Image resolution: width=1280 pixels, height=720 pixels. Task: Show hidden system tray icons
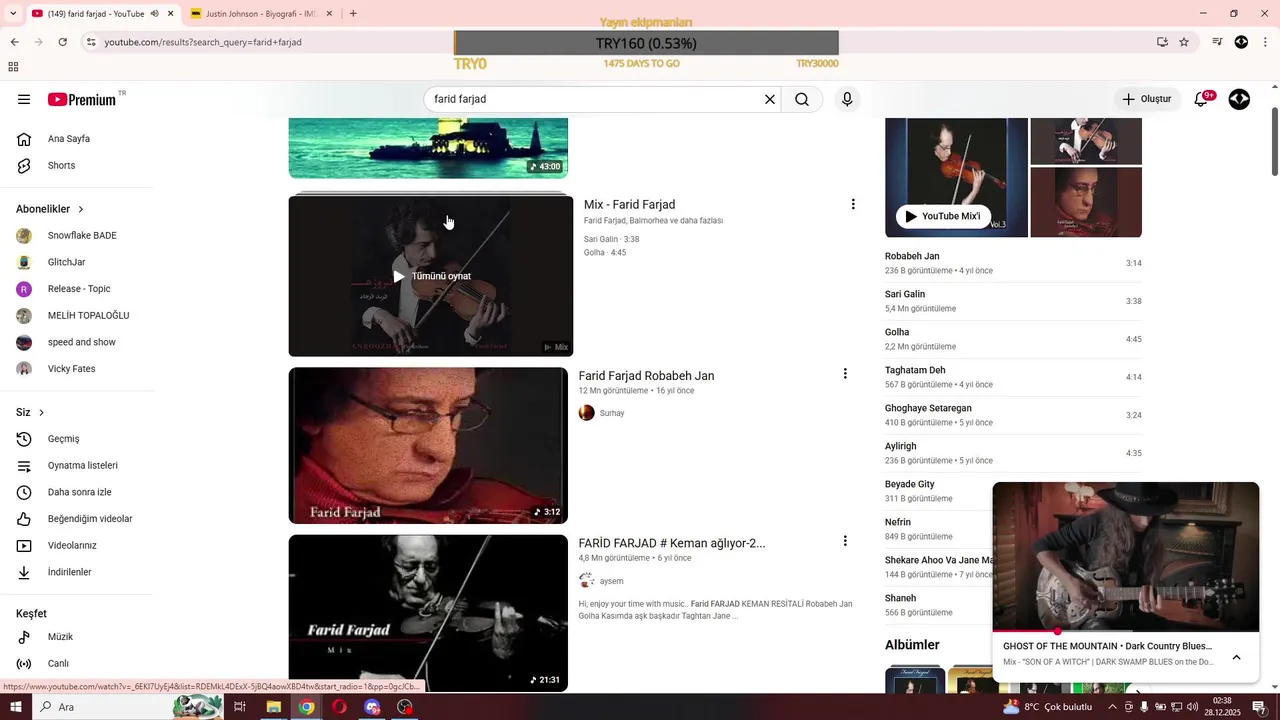[1112, 707]
